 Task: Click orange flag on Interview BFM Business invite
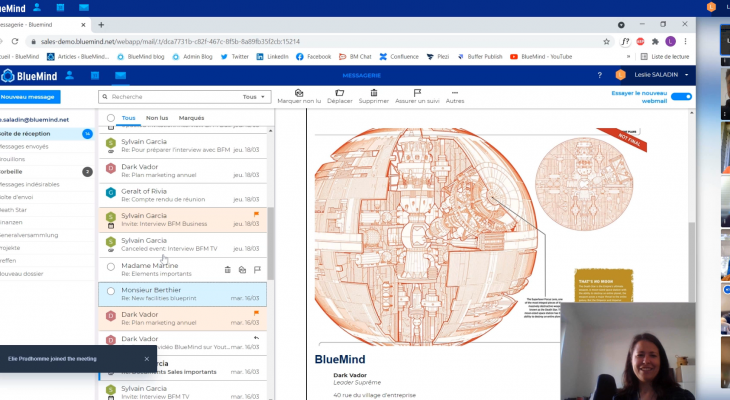tap(256, 214)
